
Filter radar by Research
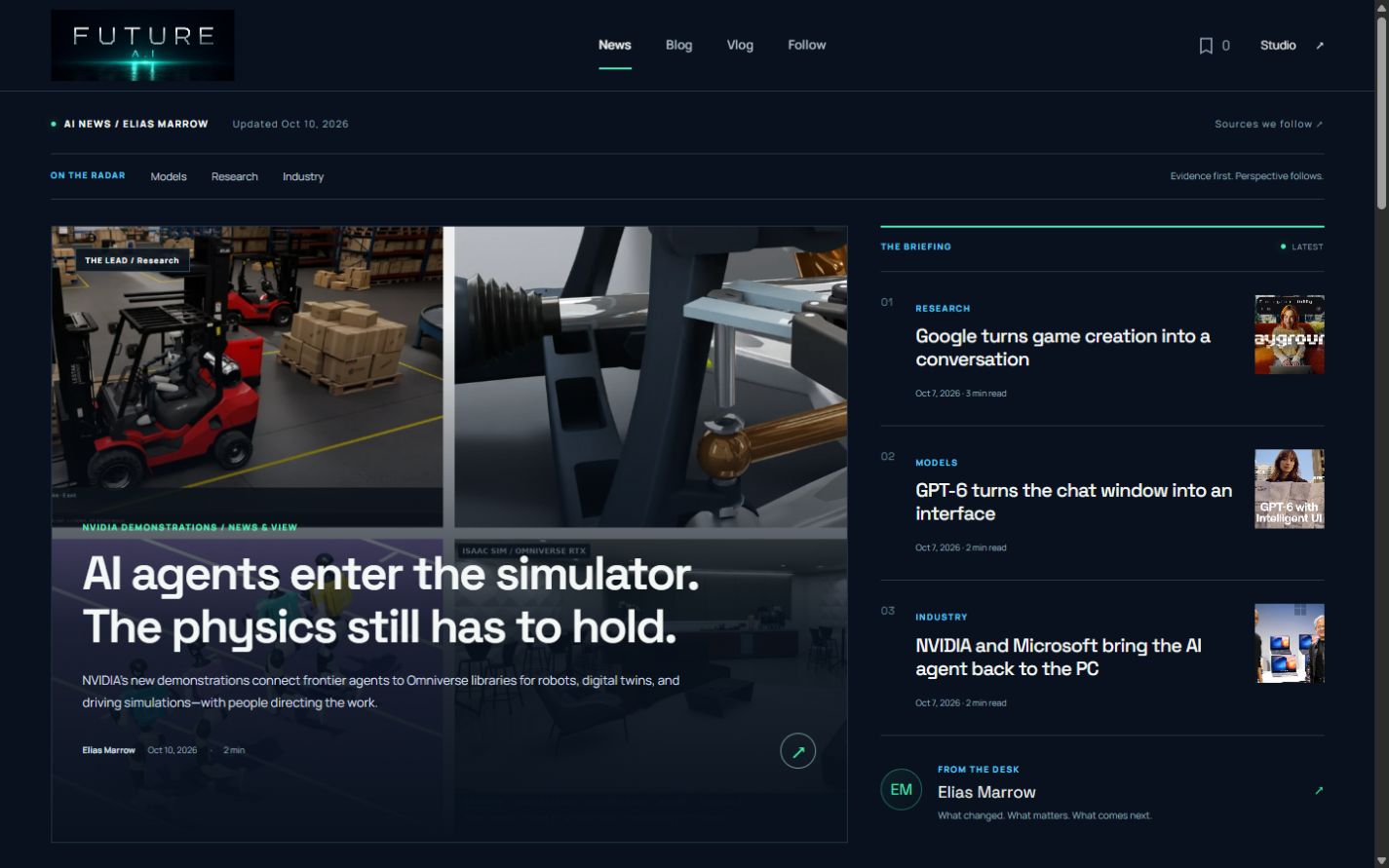pyautogui.click(x=235, y=176)
